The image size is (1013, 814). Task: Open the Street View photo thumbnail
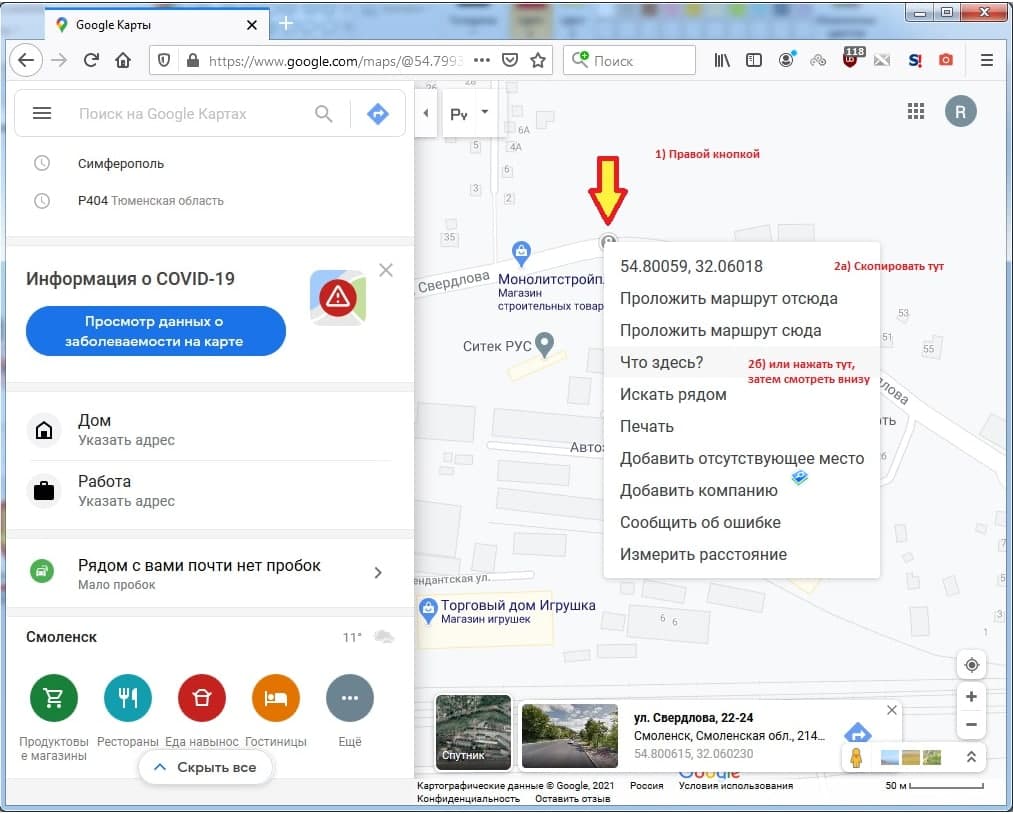(x=569, y=736)
